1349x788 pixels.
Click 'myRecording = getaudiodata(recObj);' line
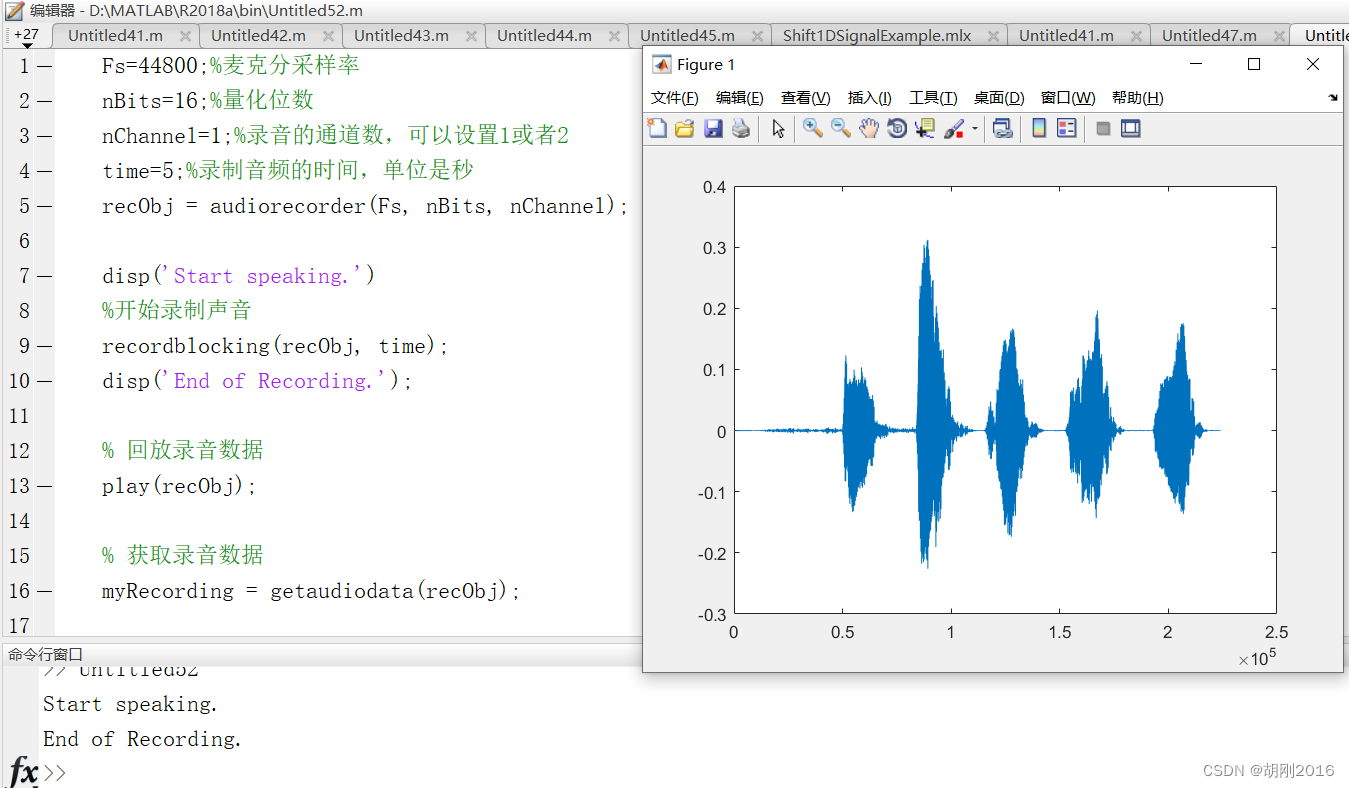click(312, 591)
